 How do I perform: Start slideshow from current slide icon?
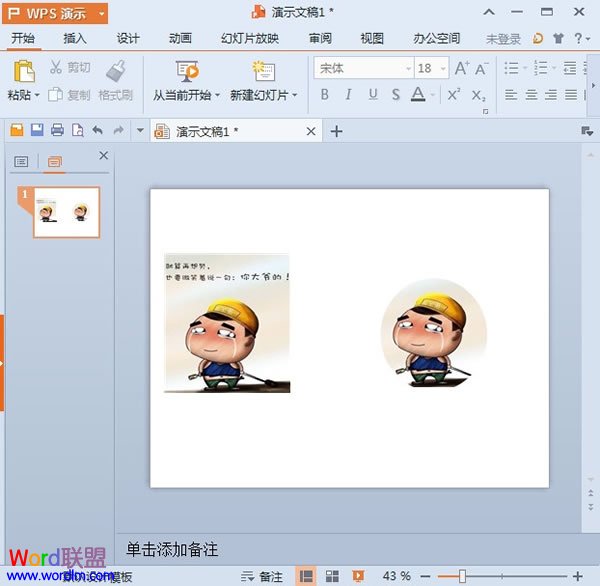pos(187,71)
